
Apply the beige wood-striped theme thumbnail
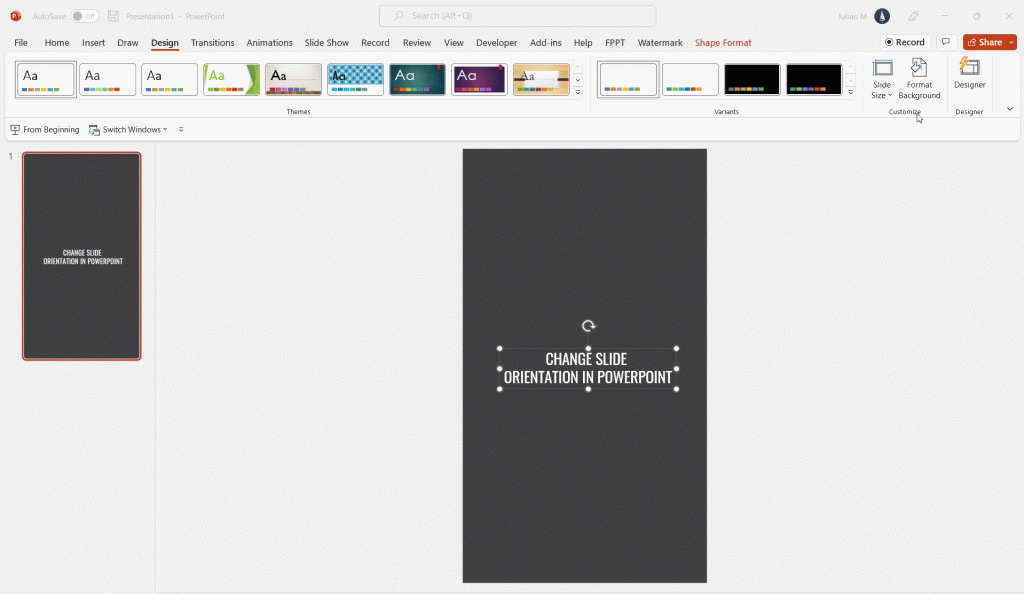pos(293,80)
